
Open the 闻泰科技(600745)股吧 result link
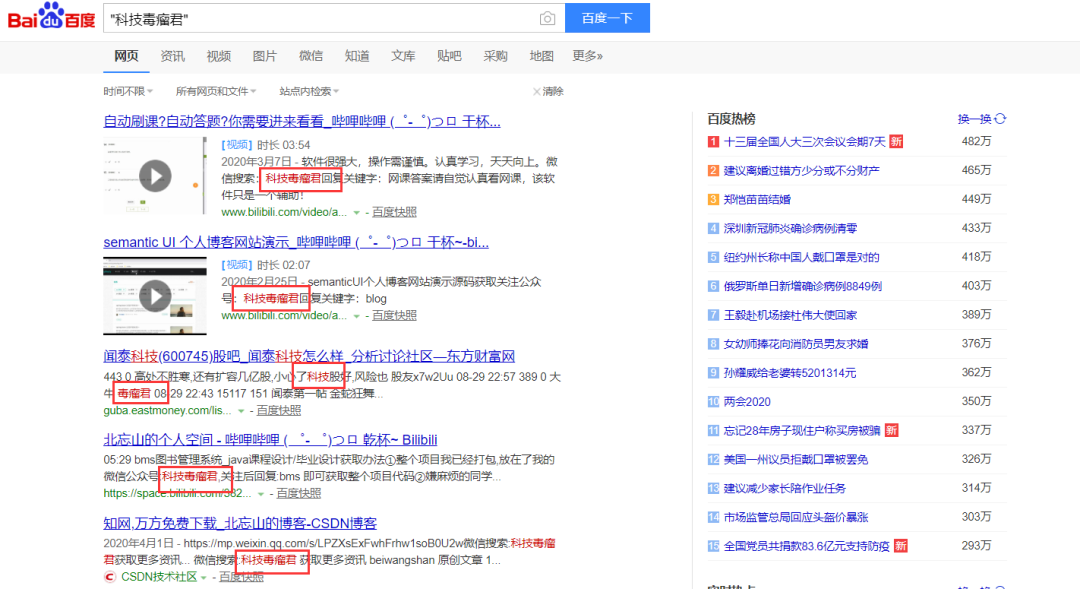tap(309, 356)
